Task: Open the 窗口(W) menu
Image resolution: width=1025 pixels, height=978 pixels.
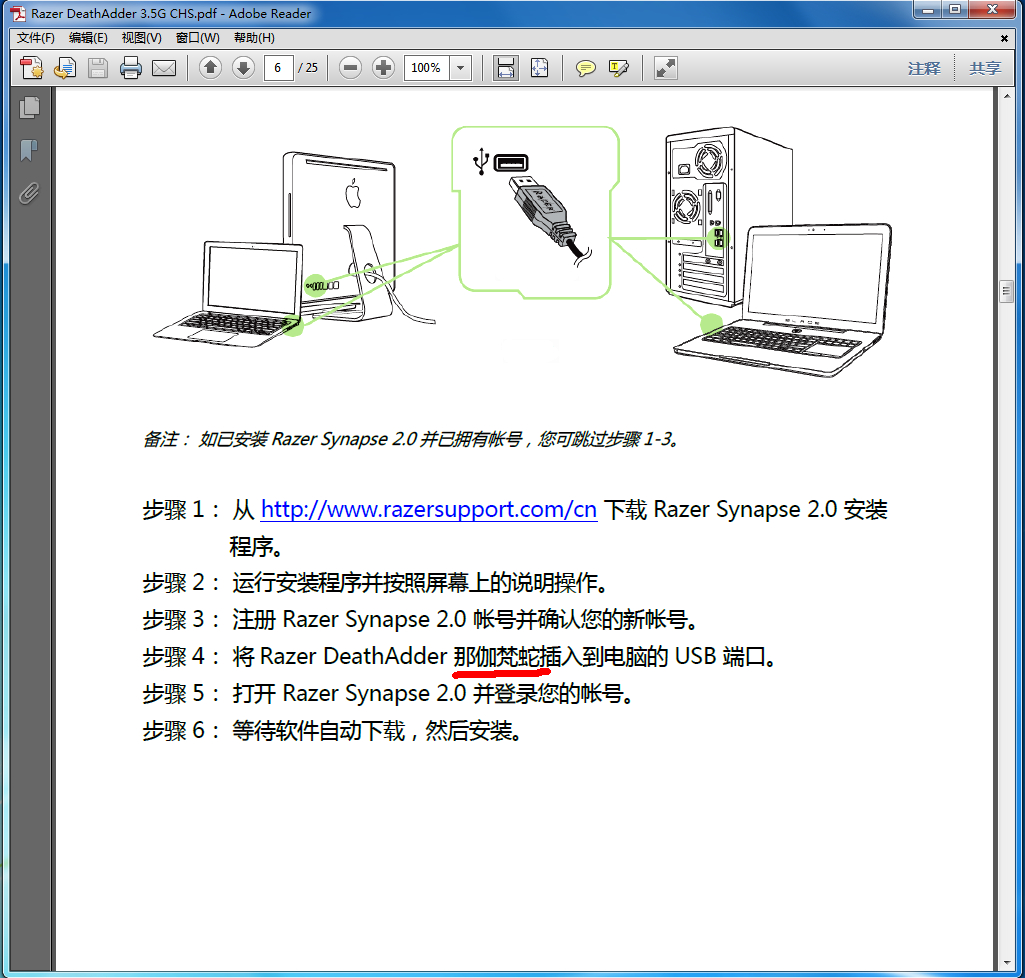Action: click(x=197, y=38)
